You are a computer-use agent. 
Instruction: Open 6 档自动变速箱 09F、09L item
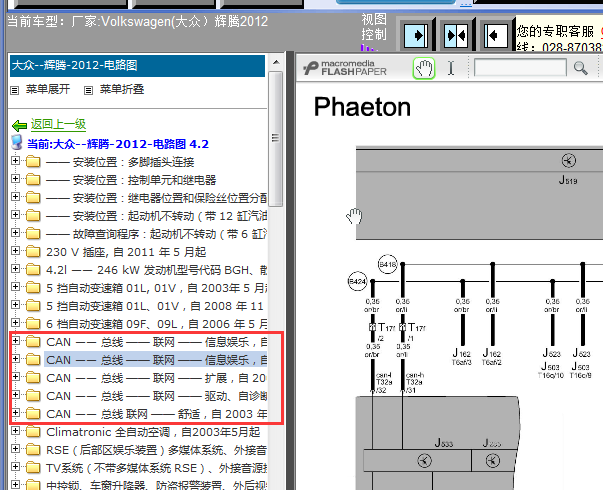coord(156,324)
